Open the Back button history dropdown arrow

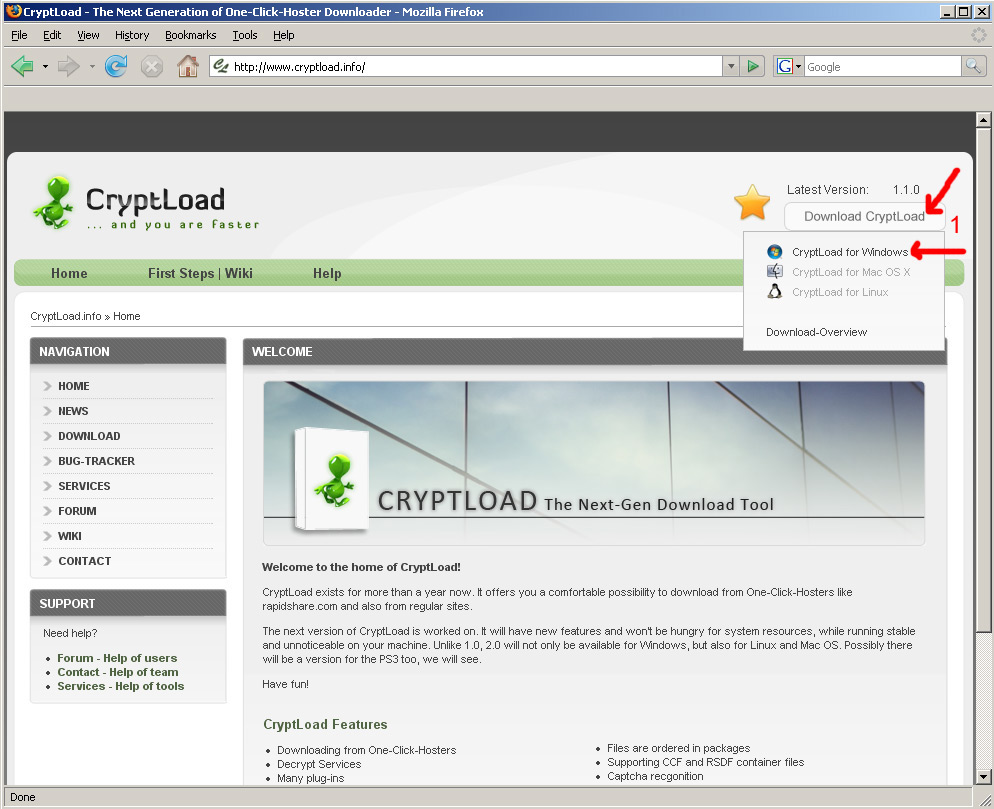coord(45,66)
